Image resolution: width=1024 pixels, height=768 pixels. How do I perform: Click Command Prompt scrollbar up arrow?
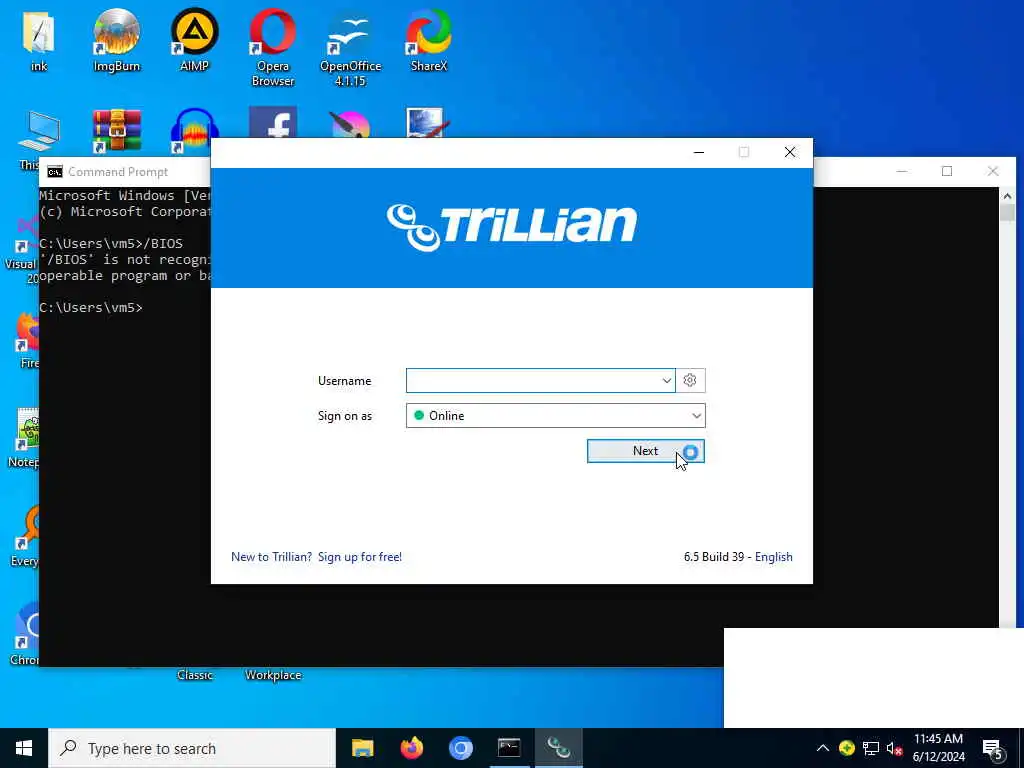pos(1007,196)
